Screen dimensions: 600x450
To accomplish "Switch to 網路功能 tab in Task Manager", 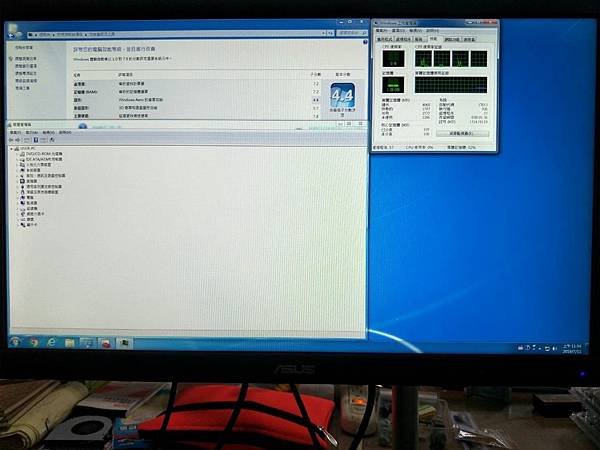I will tap(452, 39).
